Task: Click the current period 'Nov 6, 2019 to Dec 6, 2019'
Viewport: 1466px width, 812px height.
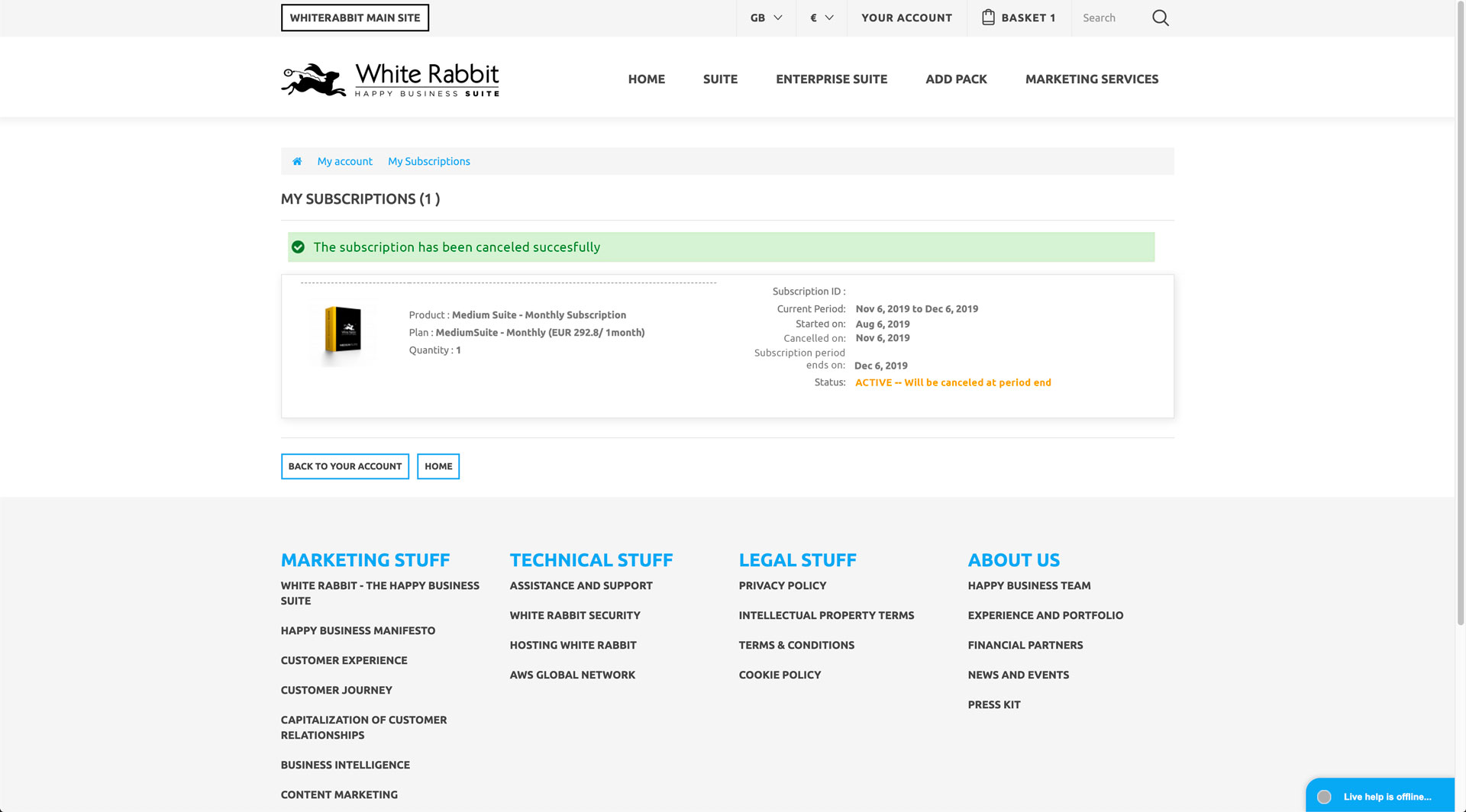Action: (x=917, y=309)
